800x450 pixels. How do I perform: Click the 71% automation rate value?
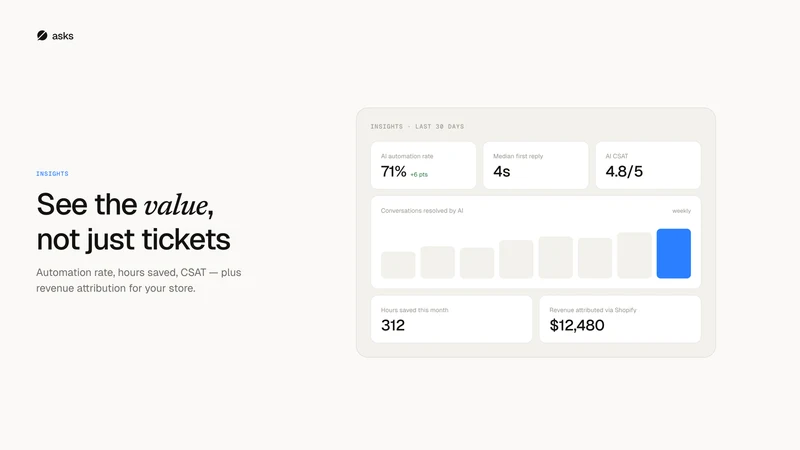393,171
